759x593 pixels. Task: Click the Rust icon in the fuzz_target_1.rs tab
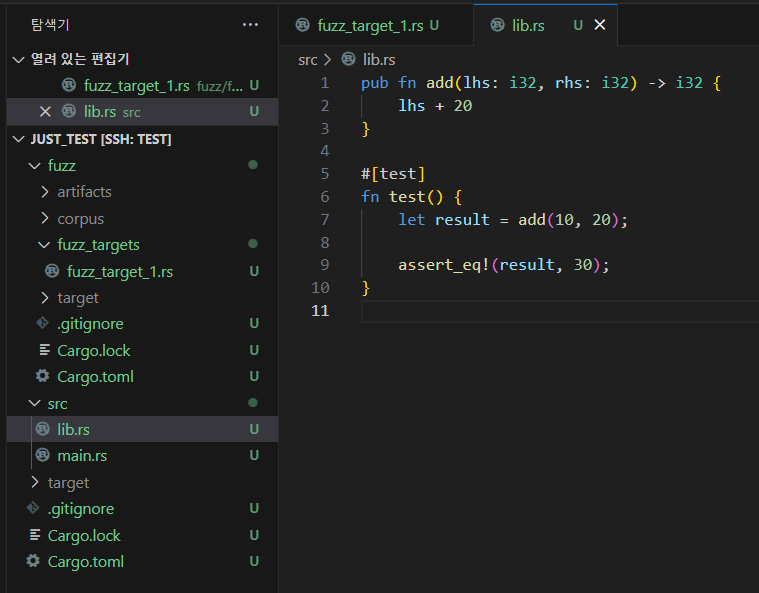(x=302, y=25)
